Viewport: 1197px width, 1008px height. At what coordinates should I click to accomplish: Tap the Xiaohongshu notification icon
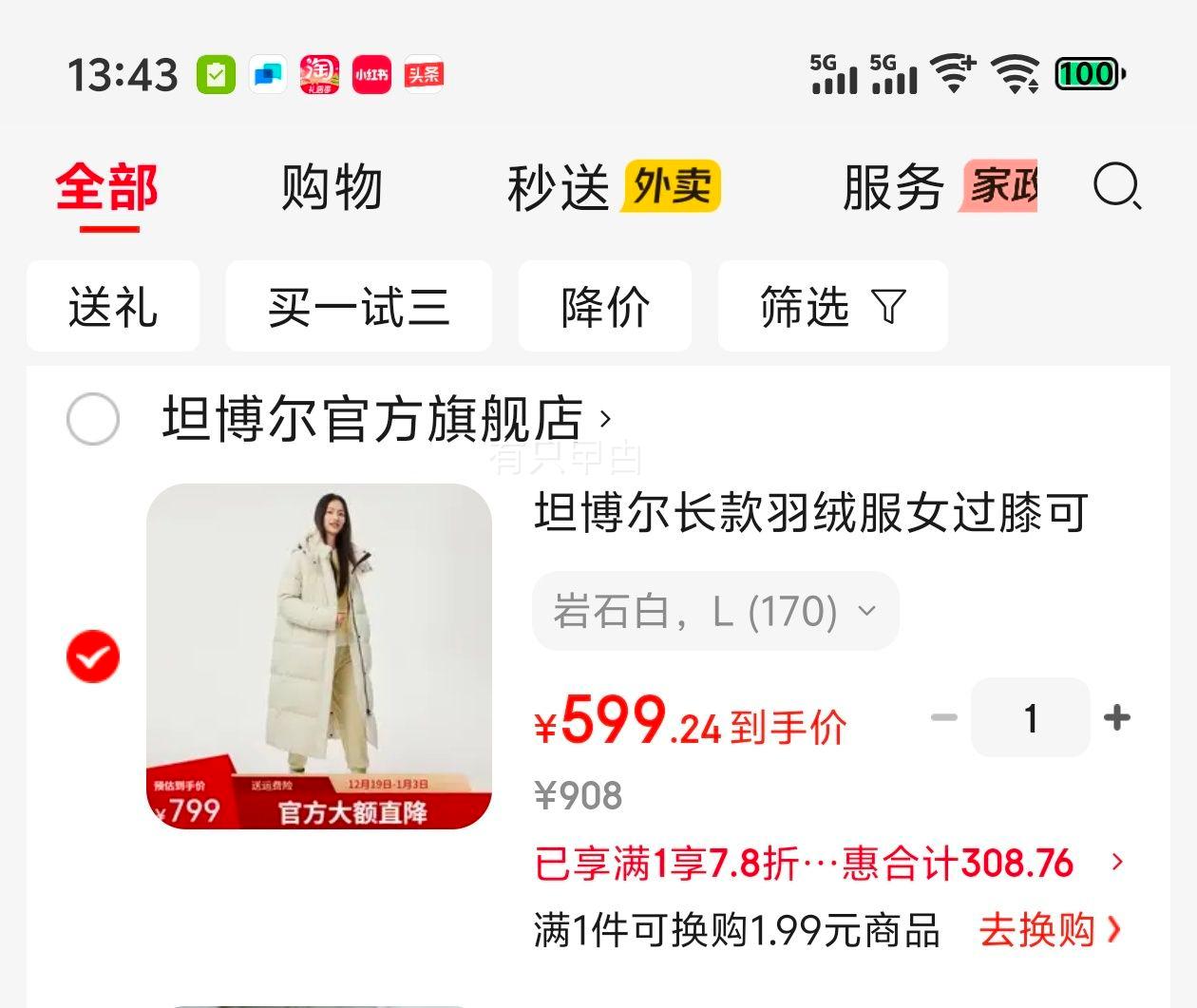(x=371, y=75)
